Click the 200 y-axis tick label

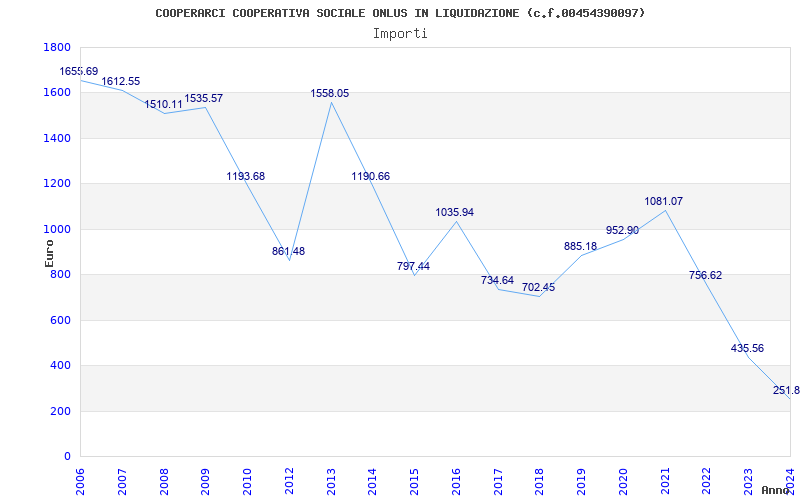click(x=63, y=412)
